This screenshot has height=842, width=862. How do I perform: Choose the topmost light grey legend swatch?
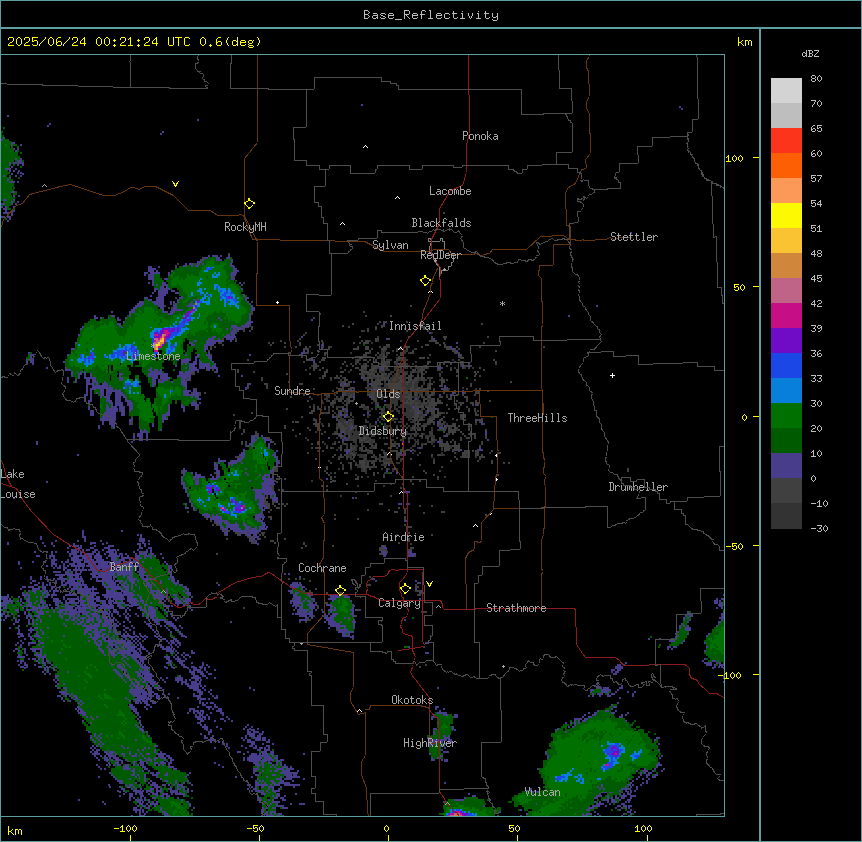(786, 91)
